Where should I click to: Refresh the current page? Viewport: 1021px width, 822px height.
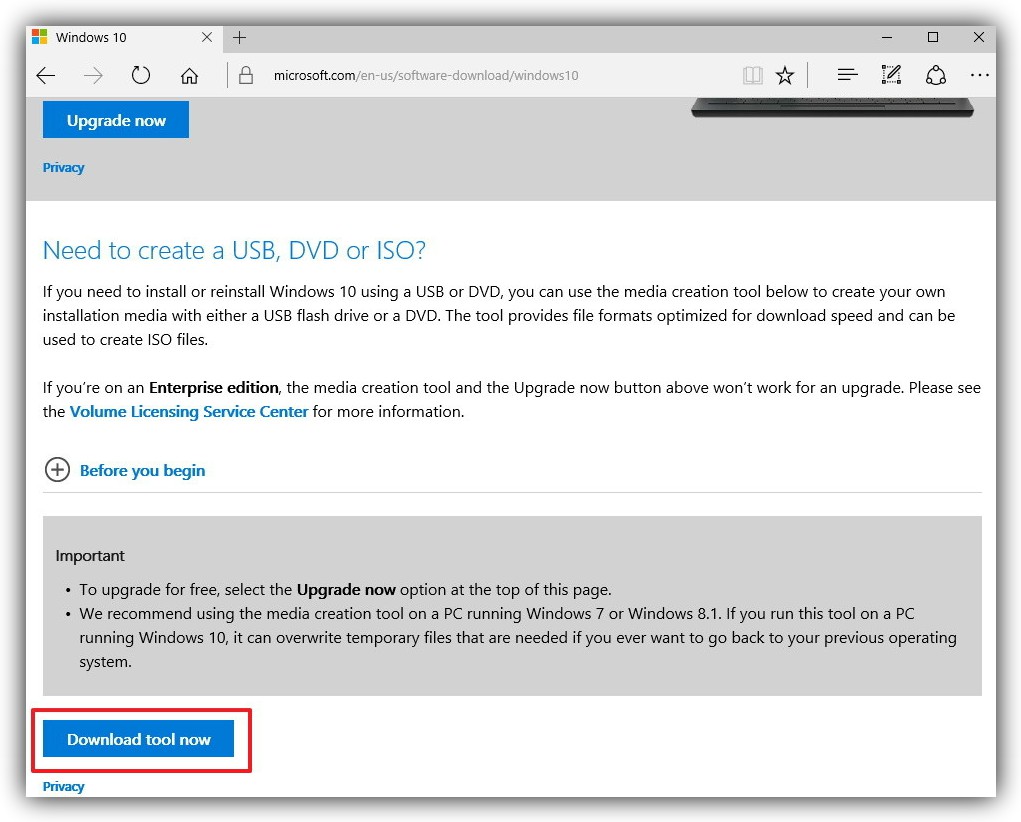[141, 76]
